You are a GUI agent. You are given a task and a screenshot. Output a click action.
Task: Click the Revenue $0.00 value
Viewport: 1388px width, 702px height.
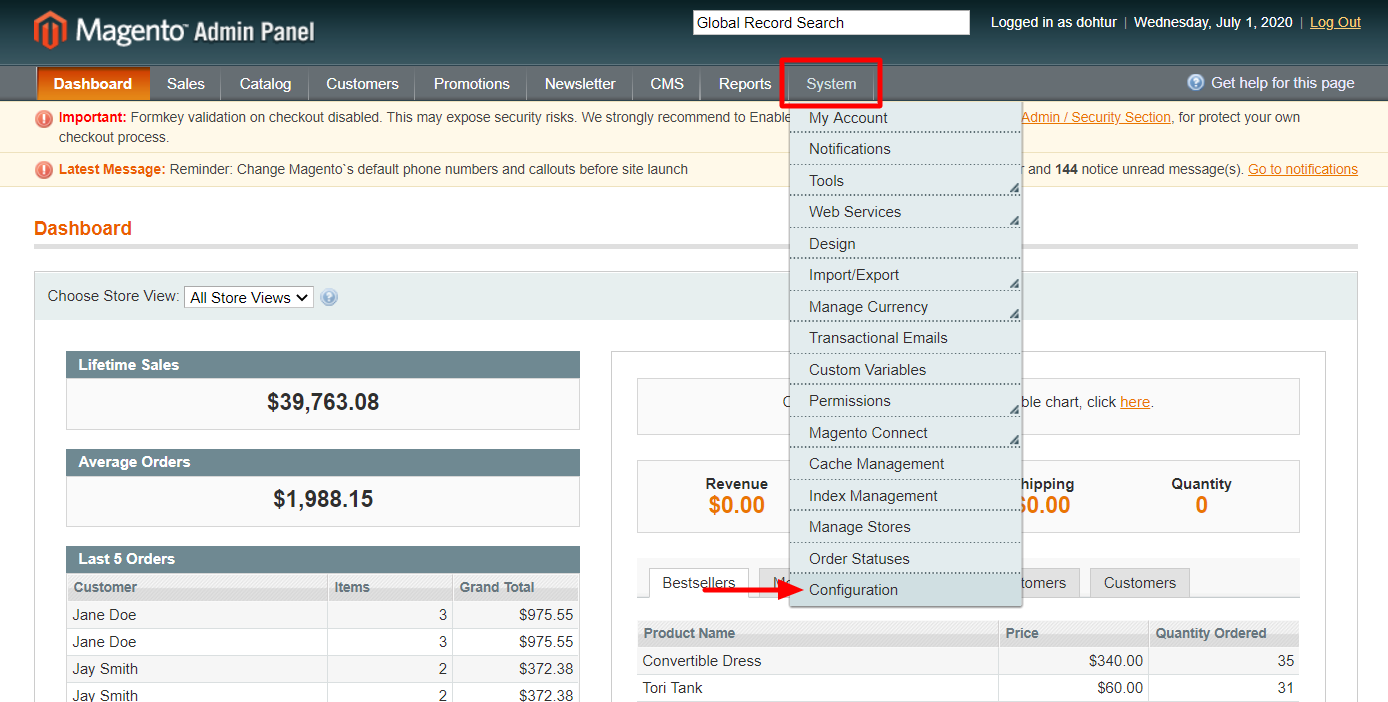tap(737, 505)
